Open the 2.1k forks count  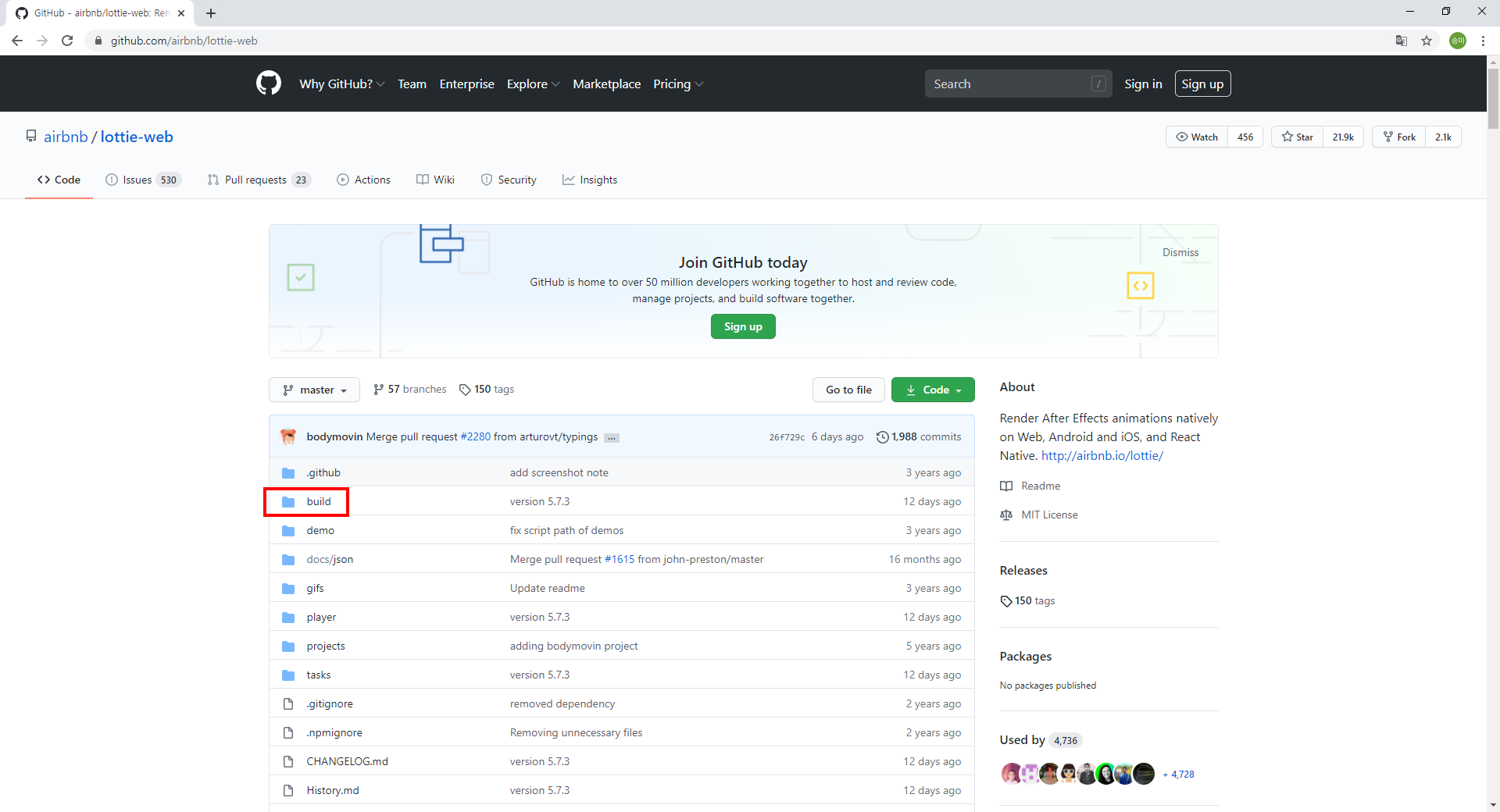click(1443, 137)
